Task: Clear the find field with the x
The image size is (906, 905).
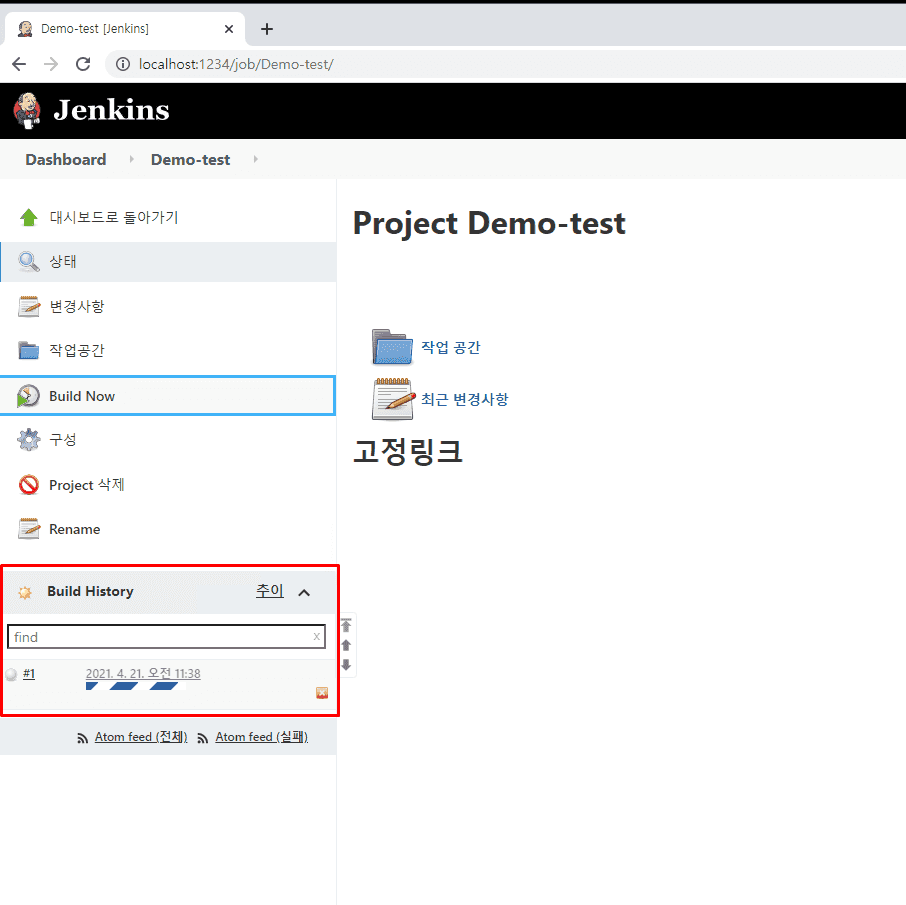Action: coord(317,636)
